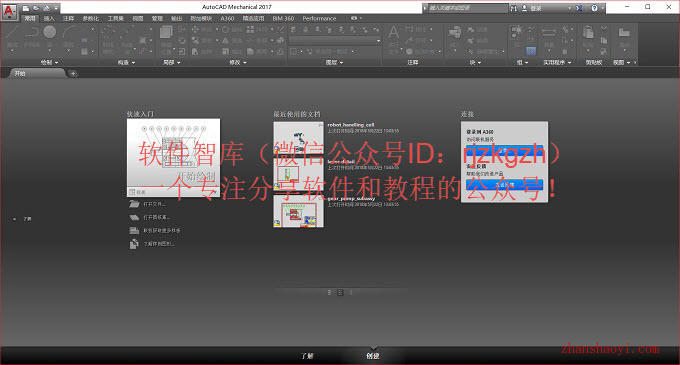This screenshot has width=680, height=365.
Task: Click the Open file quick-access icon
Action: 36,8
